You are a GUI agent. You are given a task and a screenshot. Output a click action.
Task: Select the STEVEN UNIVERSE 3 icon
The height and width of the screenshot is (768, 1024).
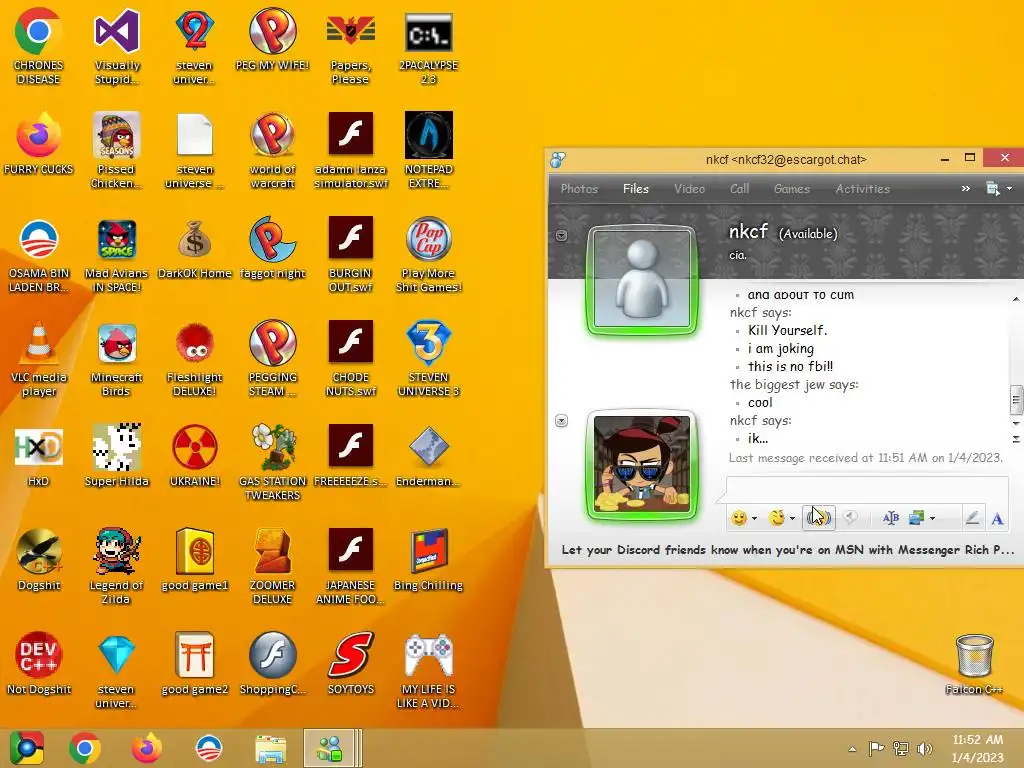[x=428, y=359]
